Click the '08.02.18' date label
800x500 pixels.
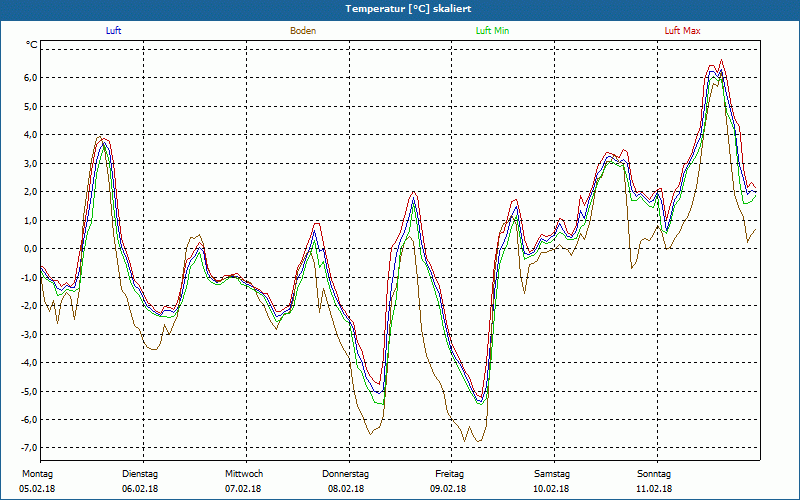tap(346, 489)
